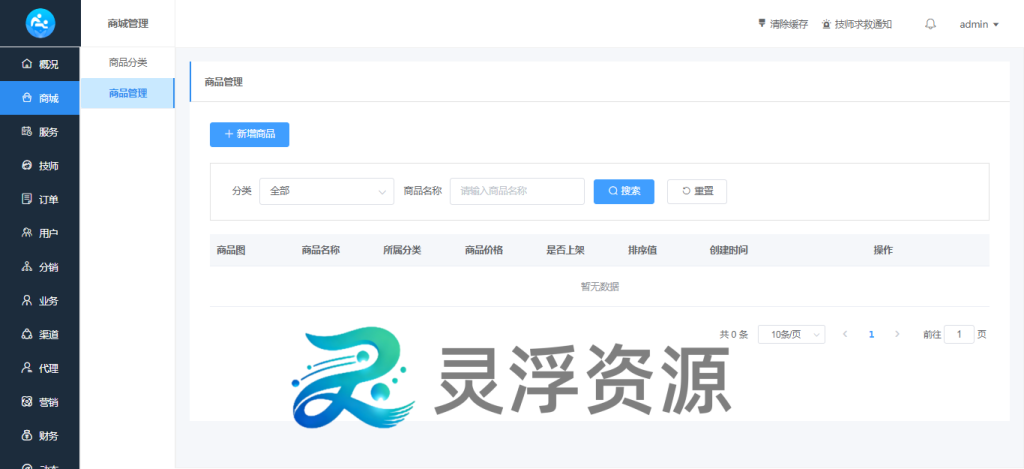
Task: Click the 渠道 channel icon
Action: 27,334
